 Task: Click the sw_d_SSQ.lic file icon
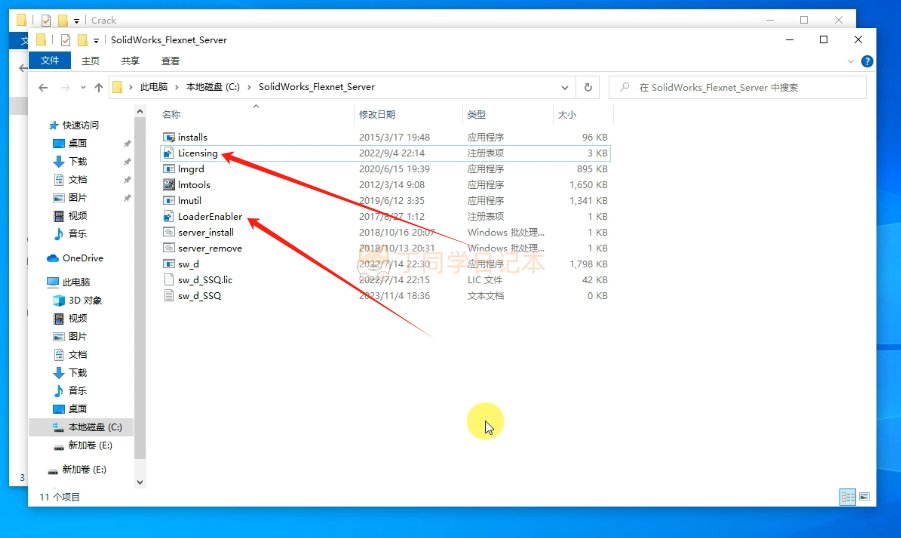pyautogui.click(x=169, y=280)
